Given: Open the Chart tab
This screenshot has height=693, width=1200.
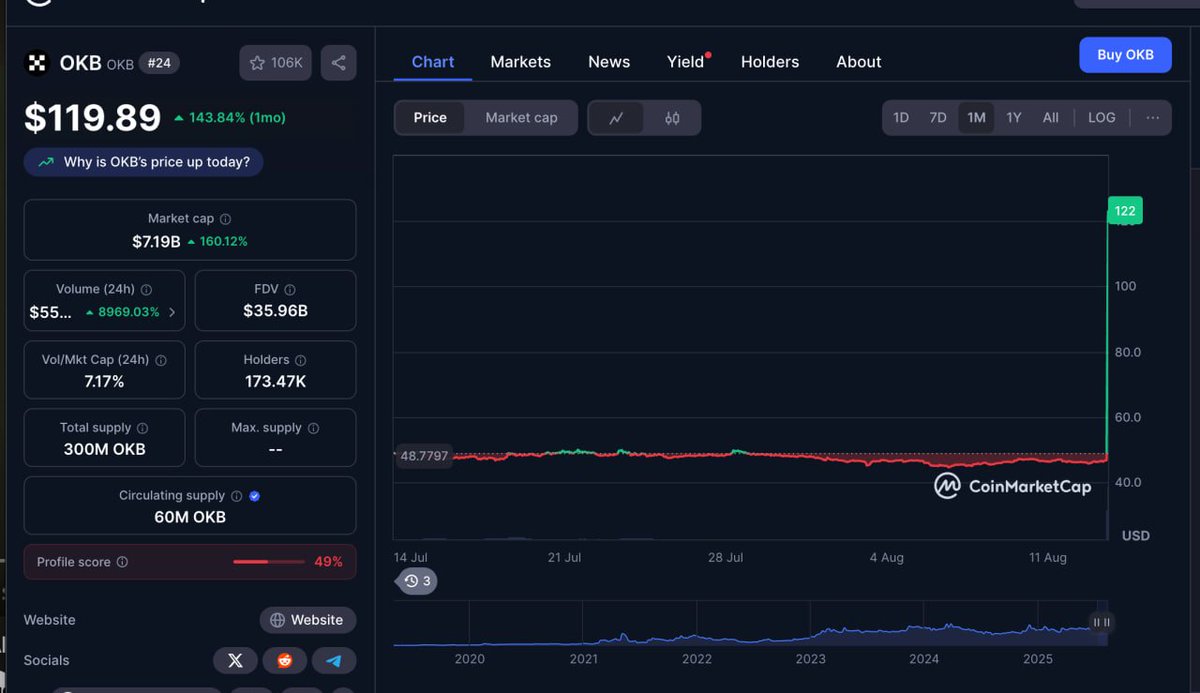Looking at the screenshot, I should [x=433, y=62].
